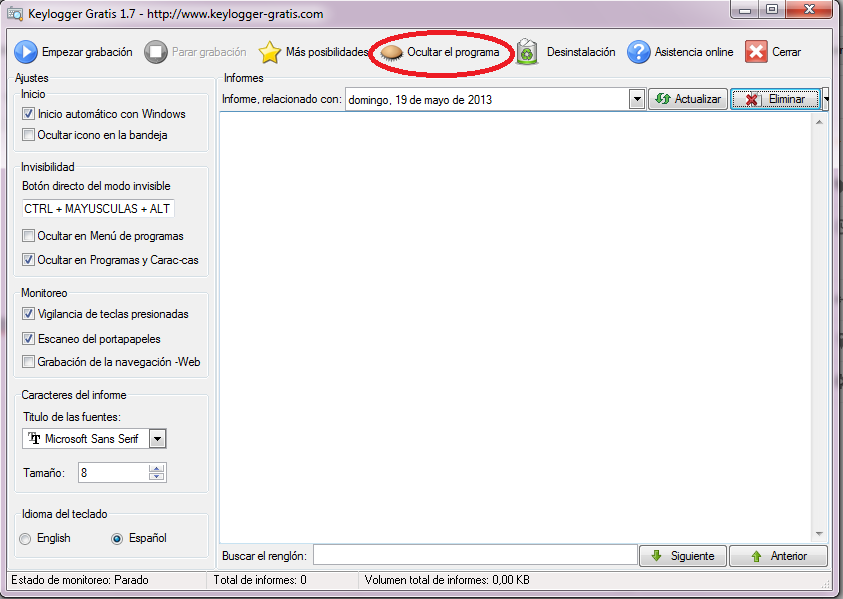Click 'Estado de monitoreo: Parado' status text
This screenshot has width=843, height=599.
(80, 580)
